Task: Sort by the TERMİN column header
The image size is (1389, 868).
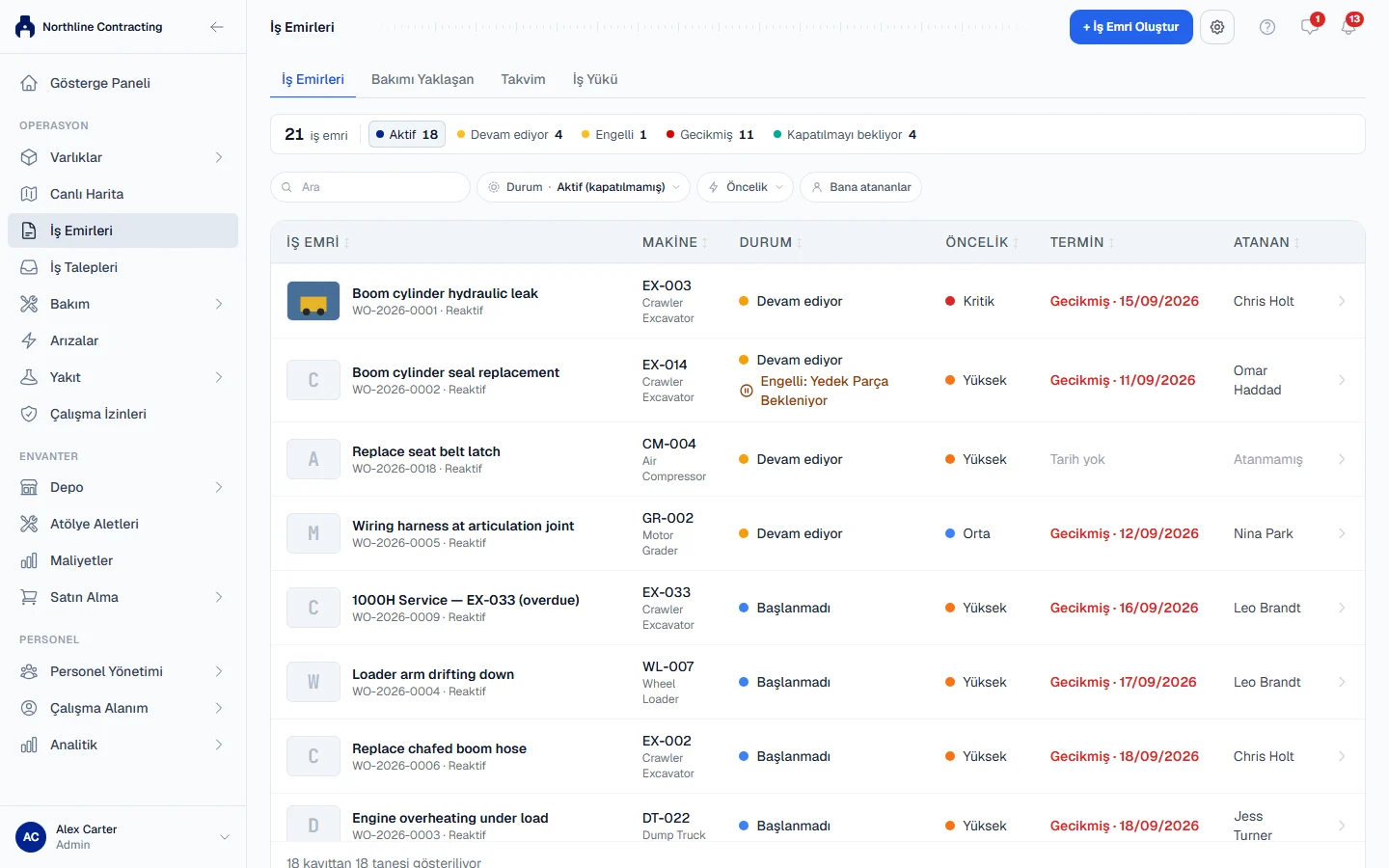Action: coord(1082,242)
